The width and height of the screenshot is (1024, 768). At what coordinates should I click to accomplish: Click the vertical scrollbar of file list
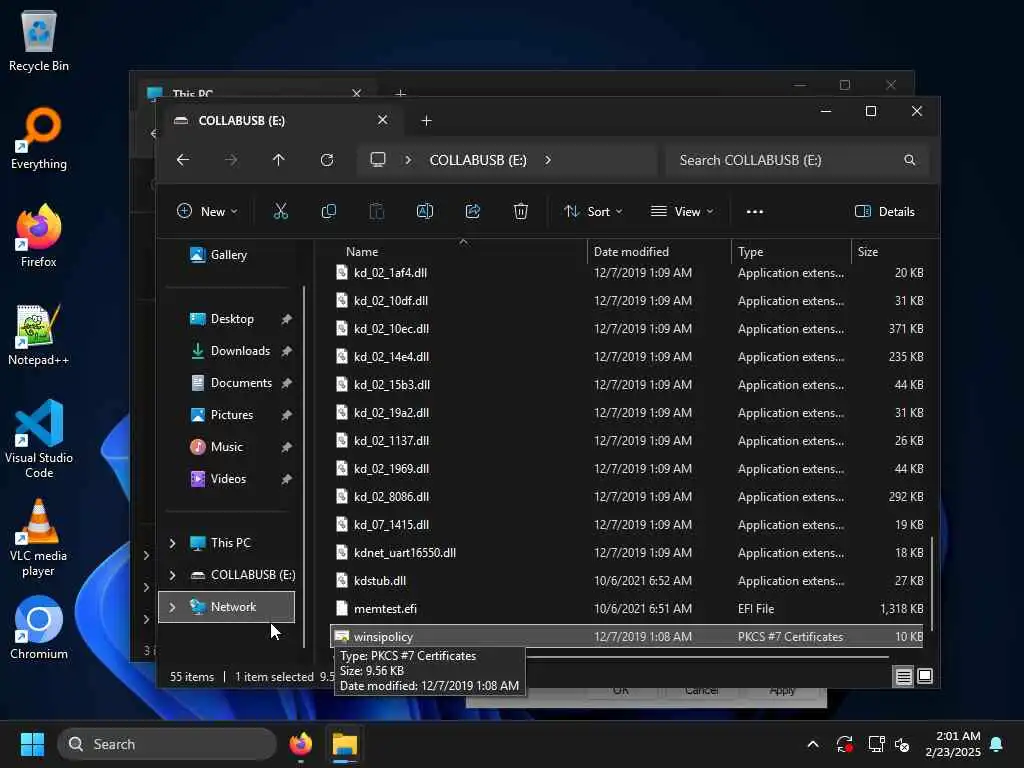[x=933, y=583]
